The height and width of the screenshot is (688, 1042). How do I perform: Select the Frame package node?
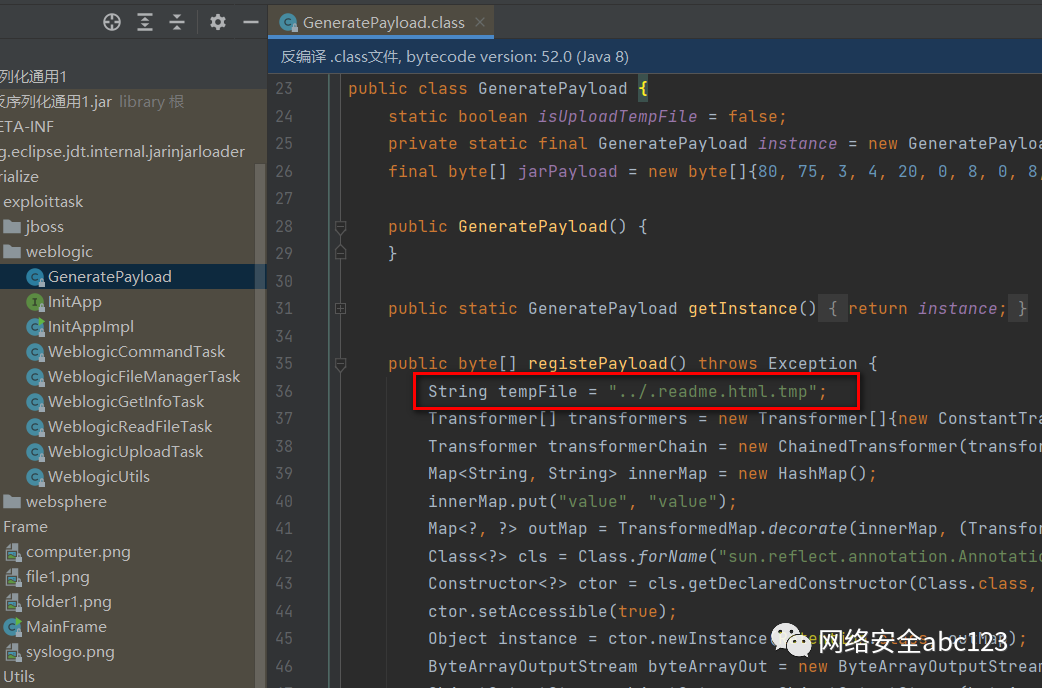pos(25,527)
